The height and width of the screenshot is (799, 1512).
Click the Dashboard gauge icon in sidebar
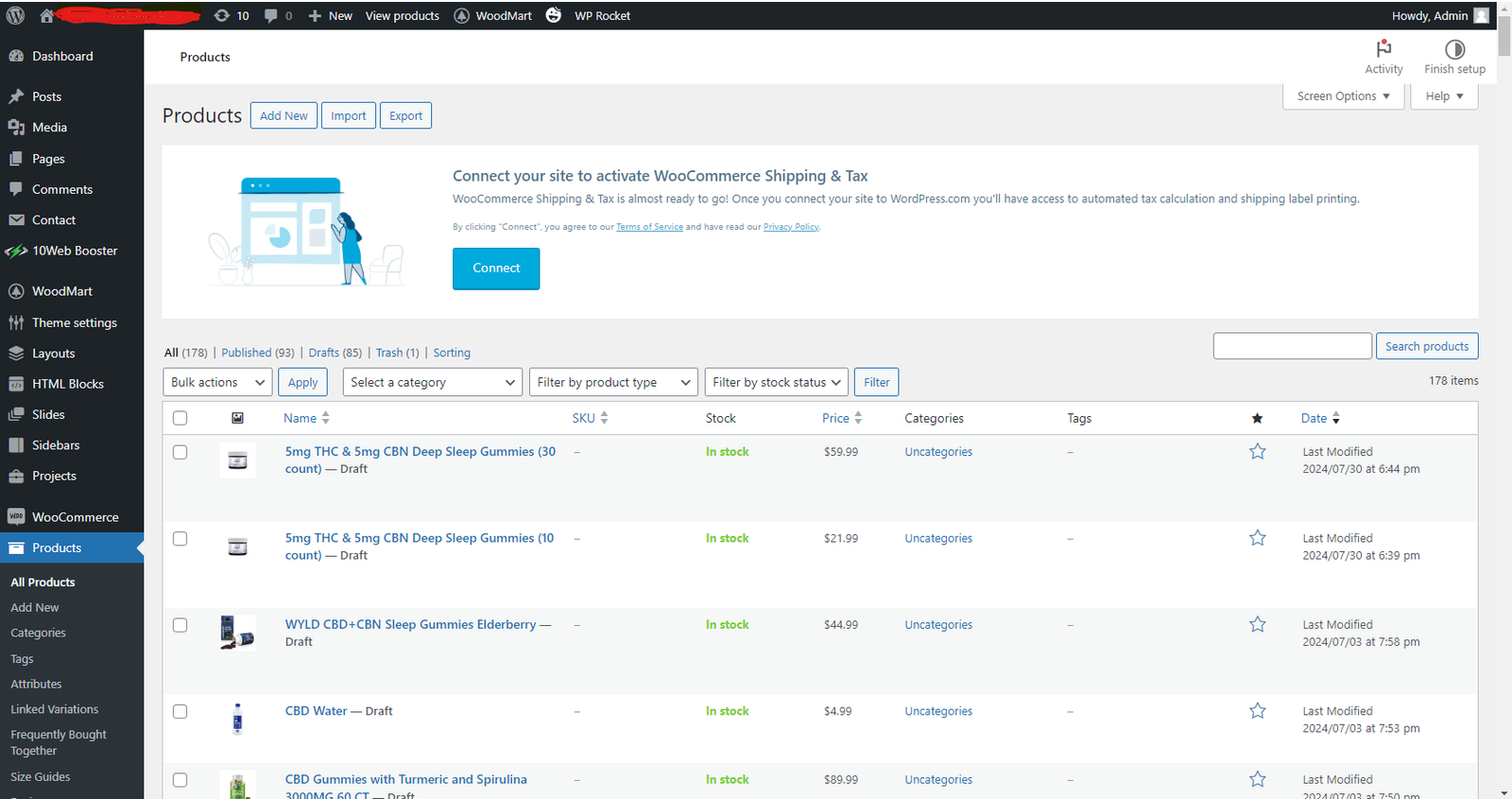point(16,56)
